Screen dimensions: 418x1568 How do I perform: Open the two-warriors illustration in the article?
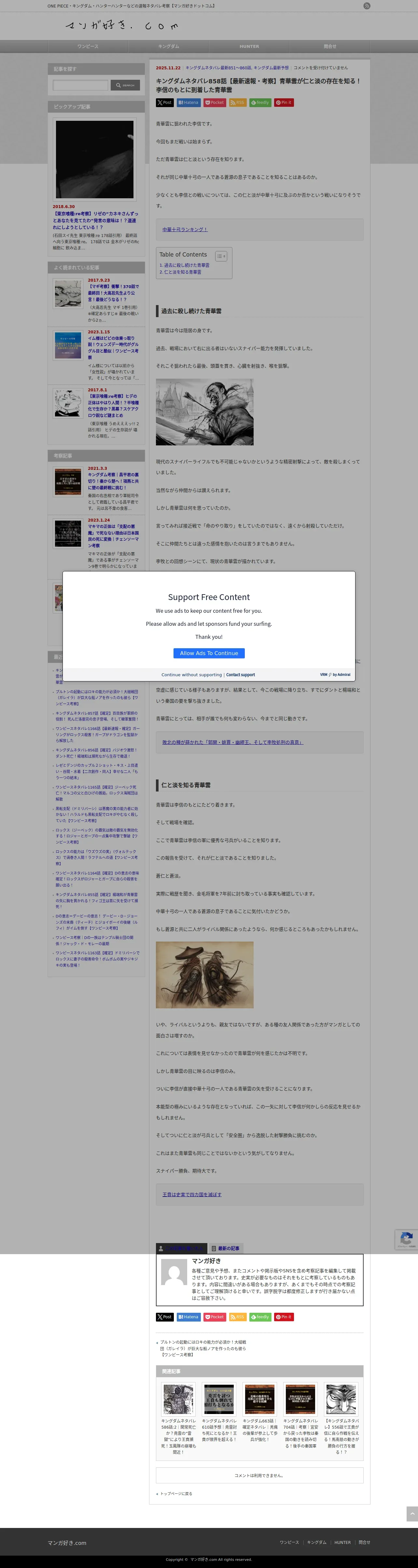pos(204,975)
